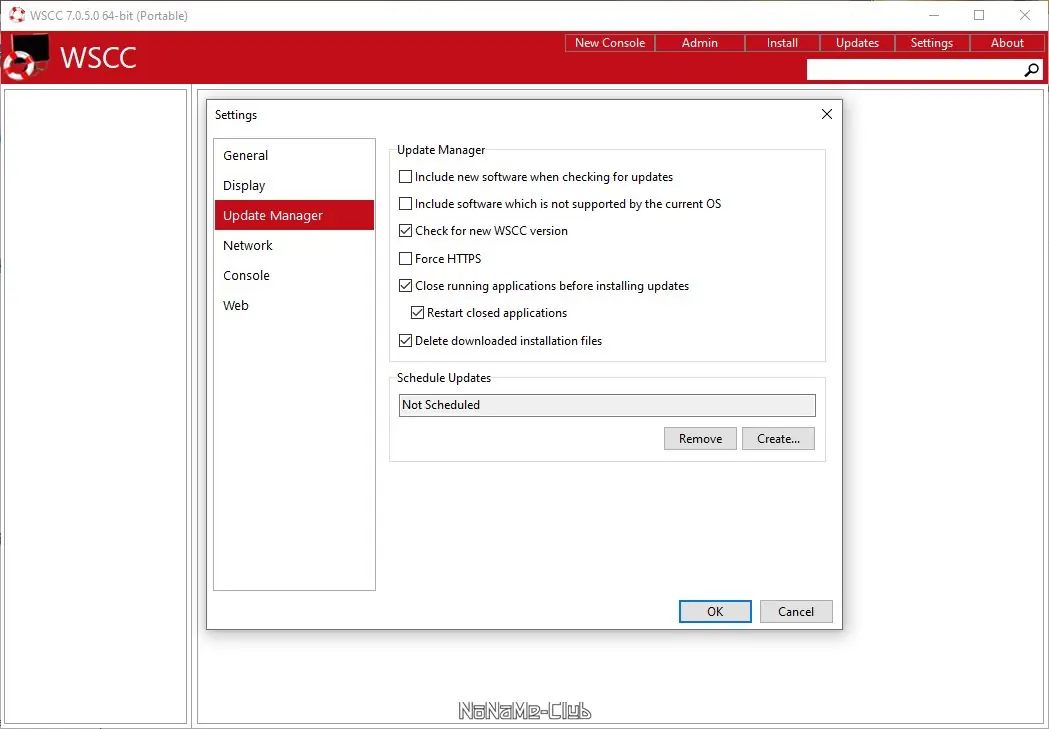Open Updates from the top toolbar

pyautogui.click(x=857, y=43)
